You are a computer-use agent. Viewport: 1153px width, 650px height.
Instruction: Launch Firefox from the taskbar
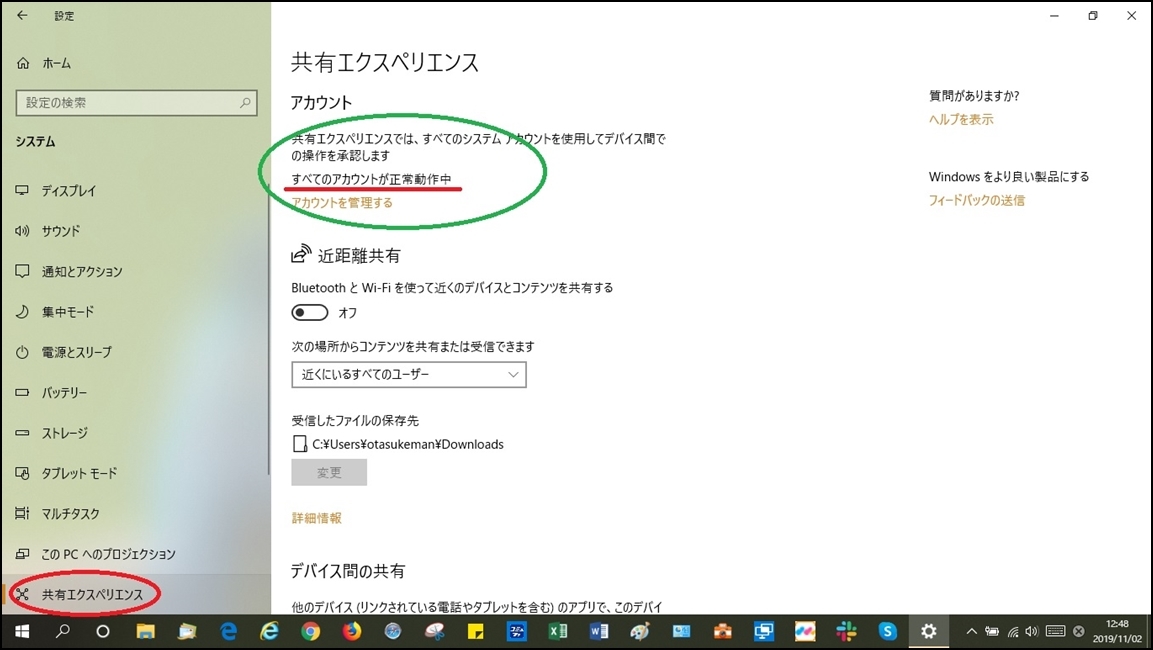(x=351, y=631)
